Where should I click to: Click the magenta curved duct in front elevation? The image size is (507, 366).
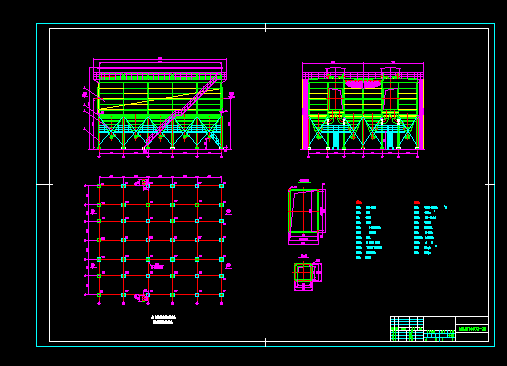pos(363,83)
